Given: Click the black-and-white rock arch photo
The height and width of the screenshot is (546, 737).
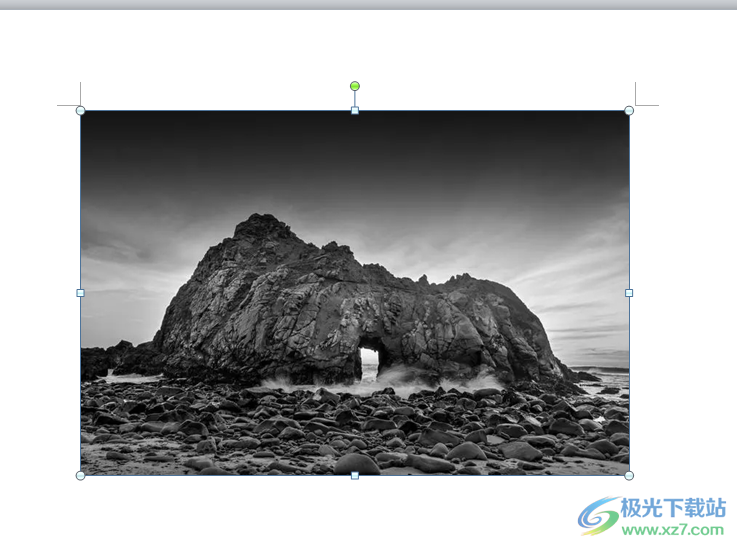Looking at the screenshot, I should coord(355,293).
